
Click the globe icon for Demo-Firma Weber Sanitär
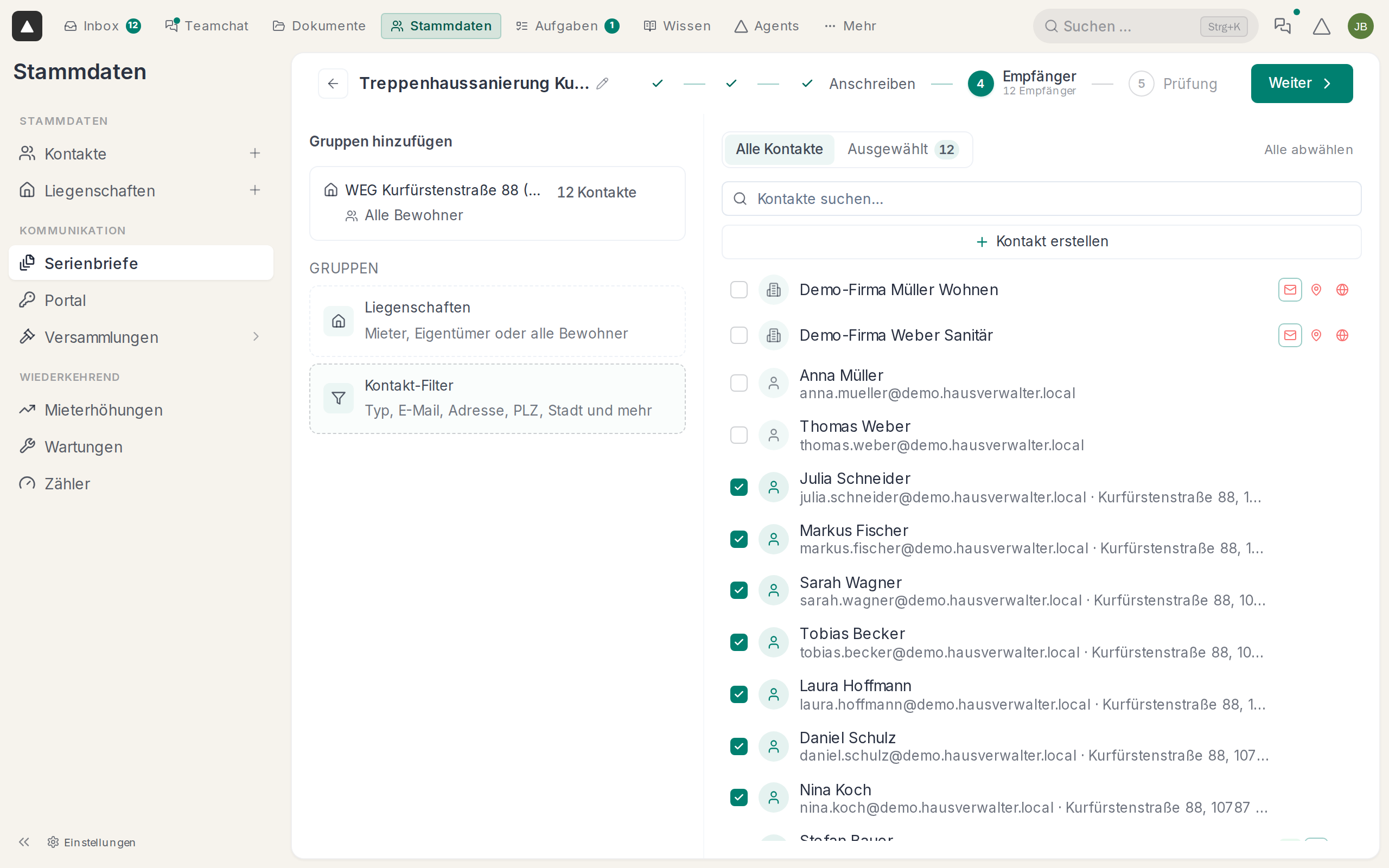click(x=1342, y=335)
